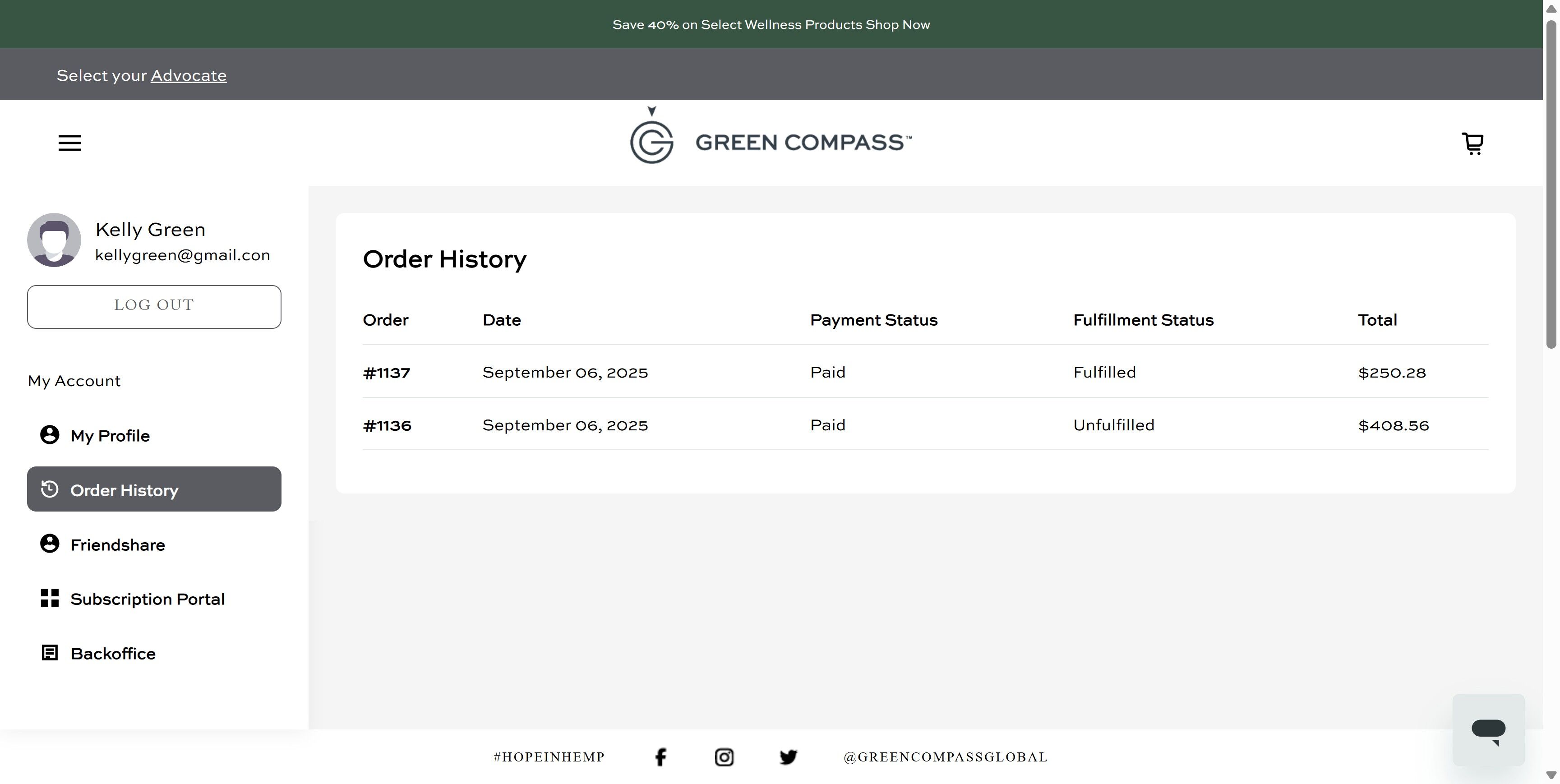
Task: Click the Payment Status column header
Action: (x=874, y=320)
